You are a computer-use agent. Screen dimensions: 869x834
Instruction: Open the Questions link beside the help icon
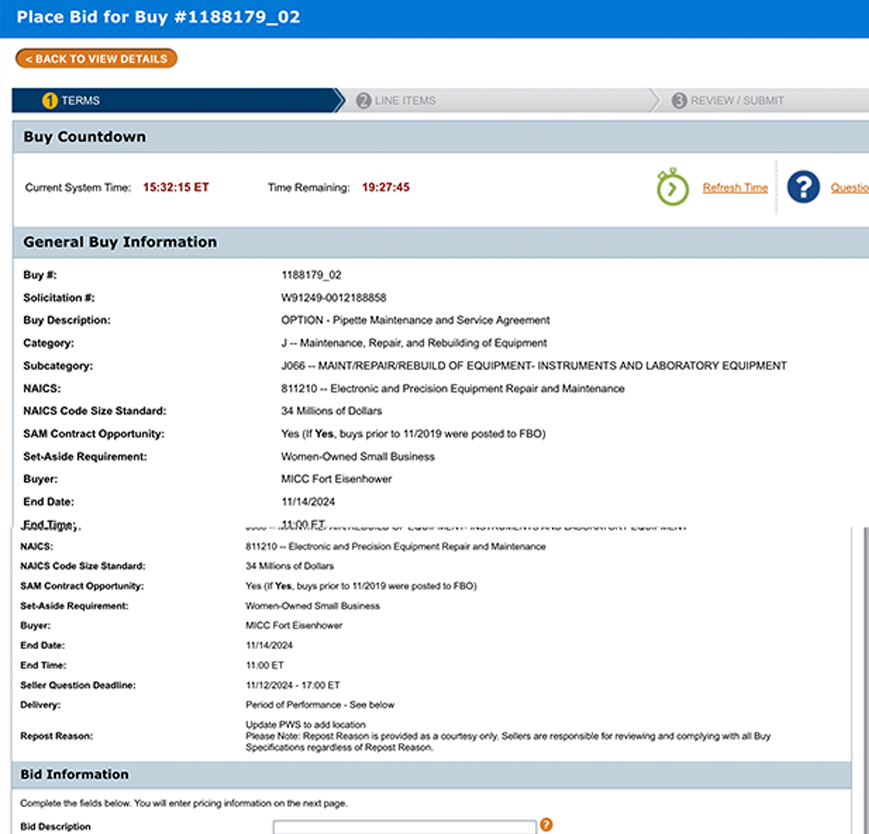click(850, 188)
